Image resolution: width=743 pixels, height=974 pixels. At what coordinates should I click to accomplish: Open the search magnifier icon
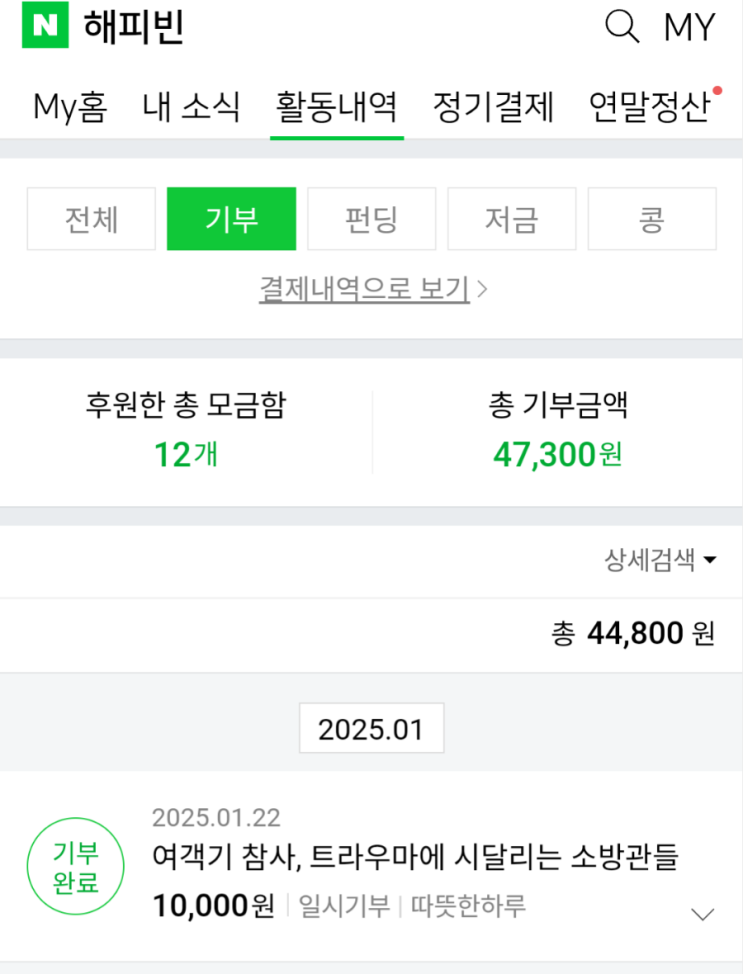click(x=622, y=27)
